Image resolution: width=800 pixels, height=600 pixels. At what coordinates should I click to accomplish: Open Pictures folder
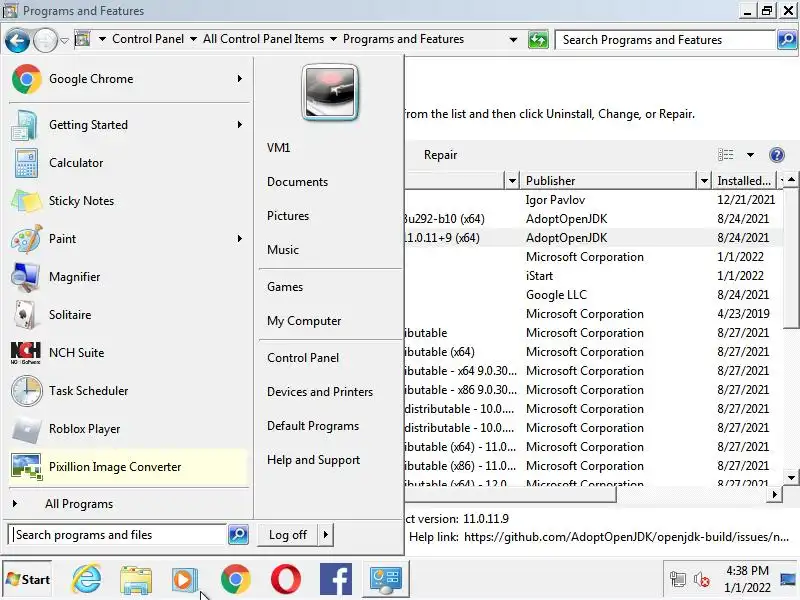pyautogui.click(x=288, y=216)
